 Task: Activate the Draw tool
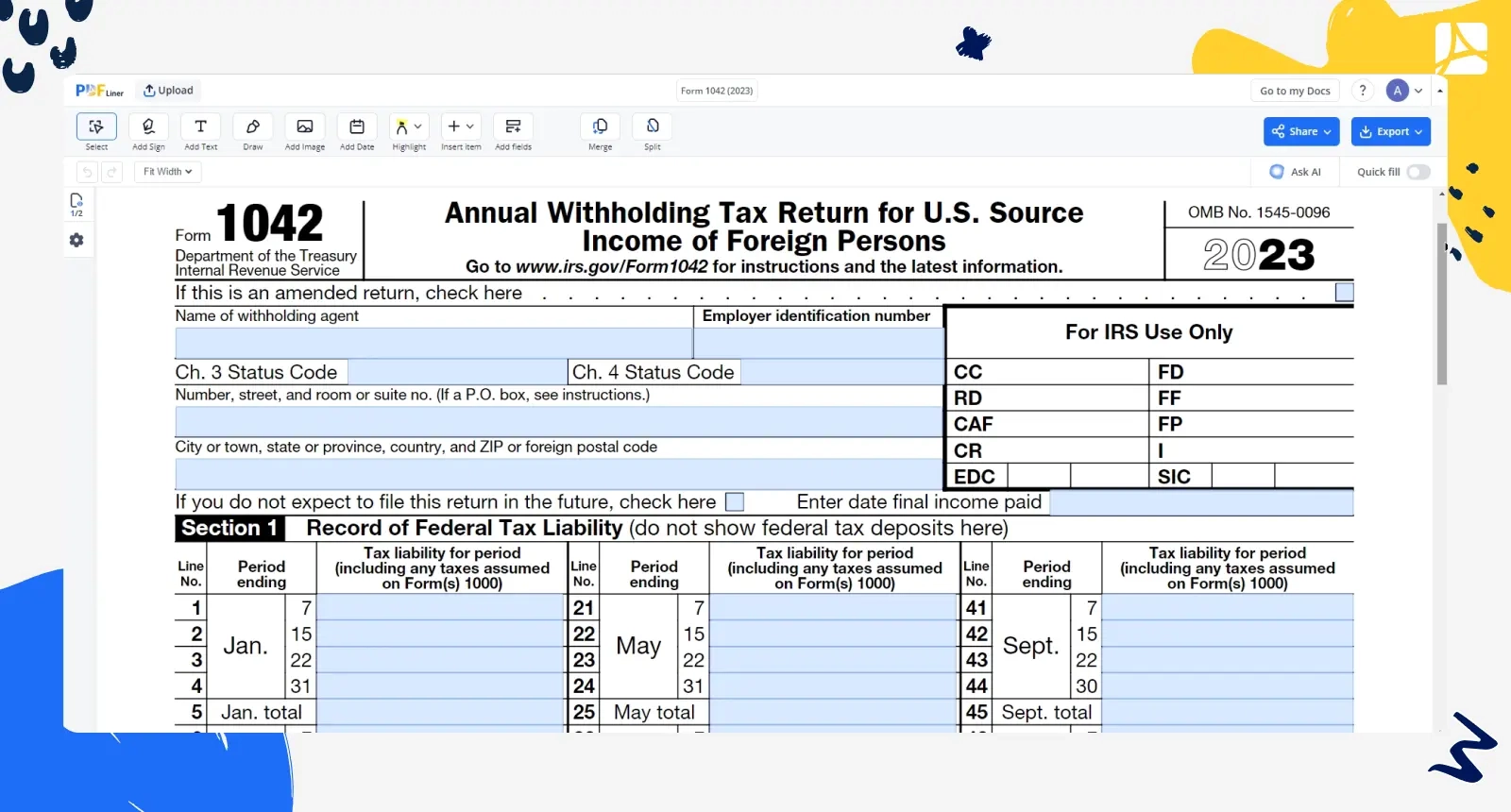(252, 127)
